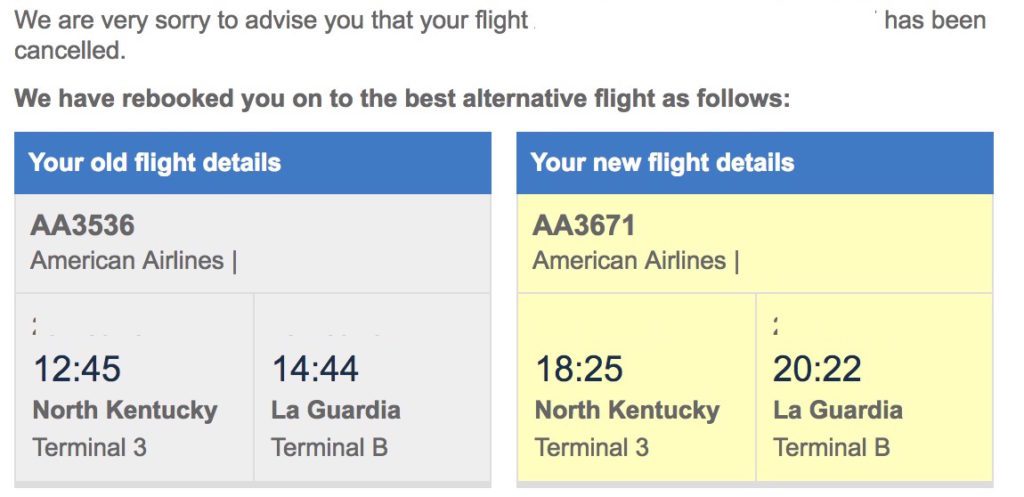Select old flight number AA3536

[82, 225]
